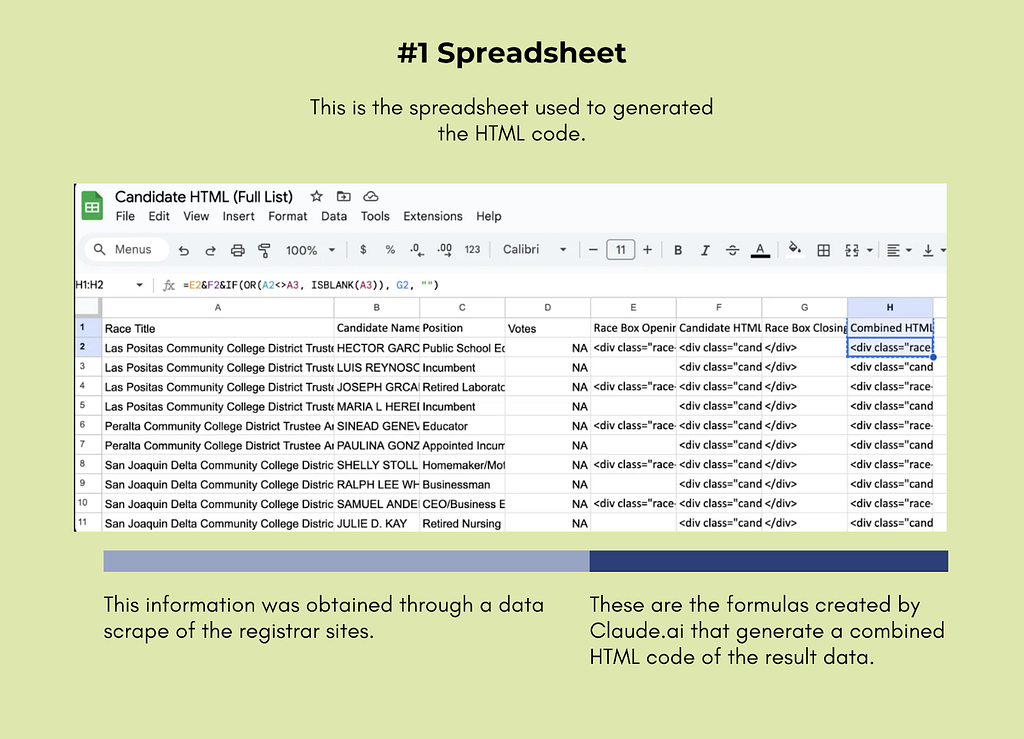Open the Edit menu

click(159, 216)
